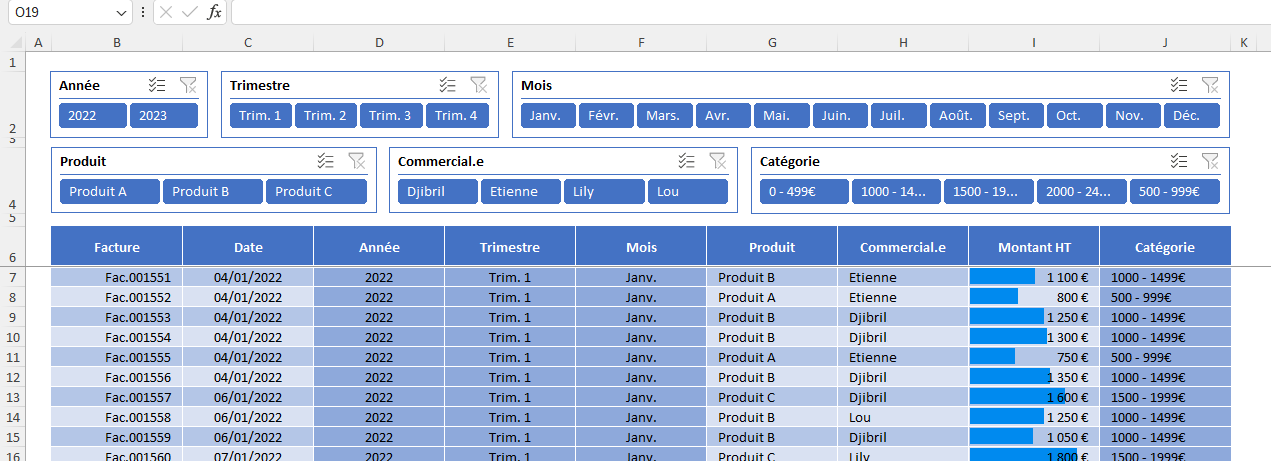Toggle multi-select in Catégorie slicer
The image size is (1271, 461).
pyautogui.click(x=1179, y=161)
